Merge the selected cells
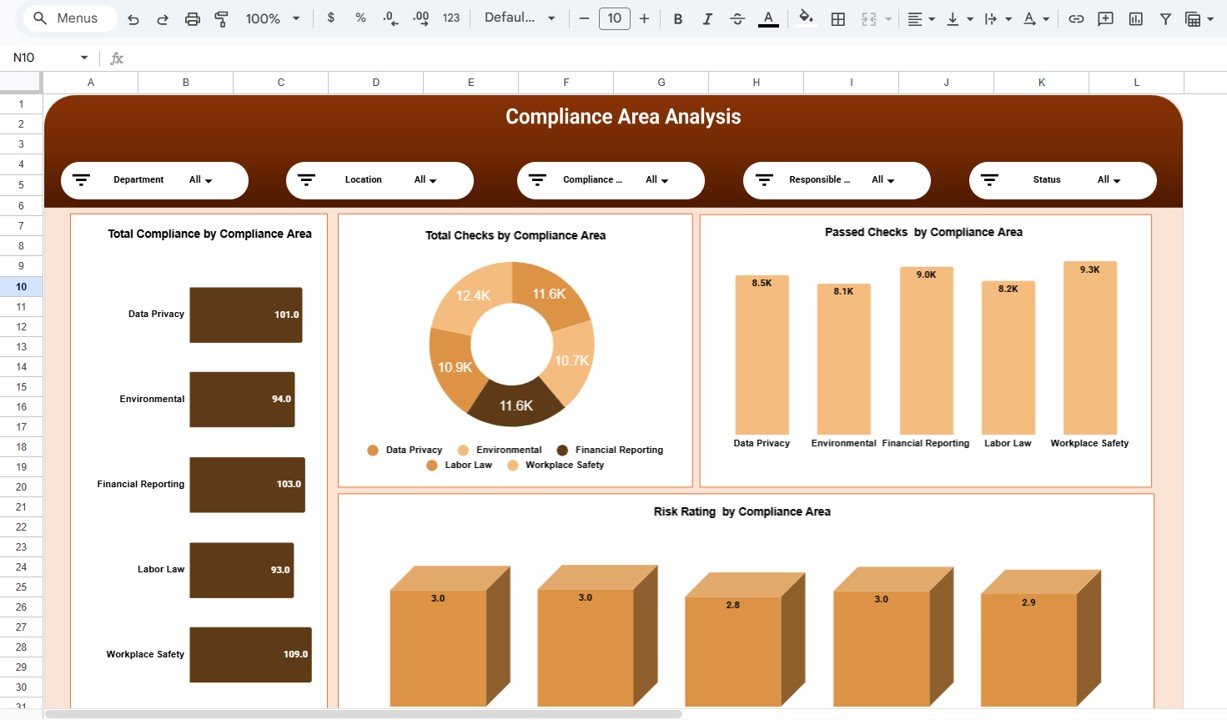The width and height of the screenshot is (1227, 720). click(868, 18)
